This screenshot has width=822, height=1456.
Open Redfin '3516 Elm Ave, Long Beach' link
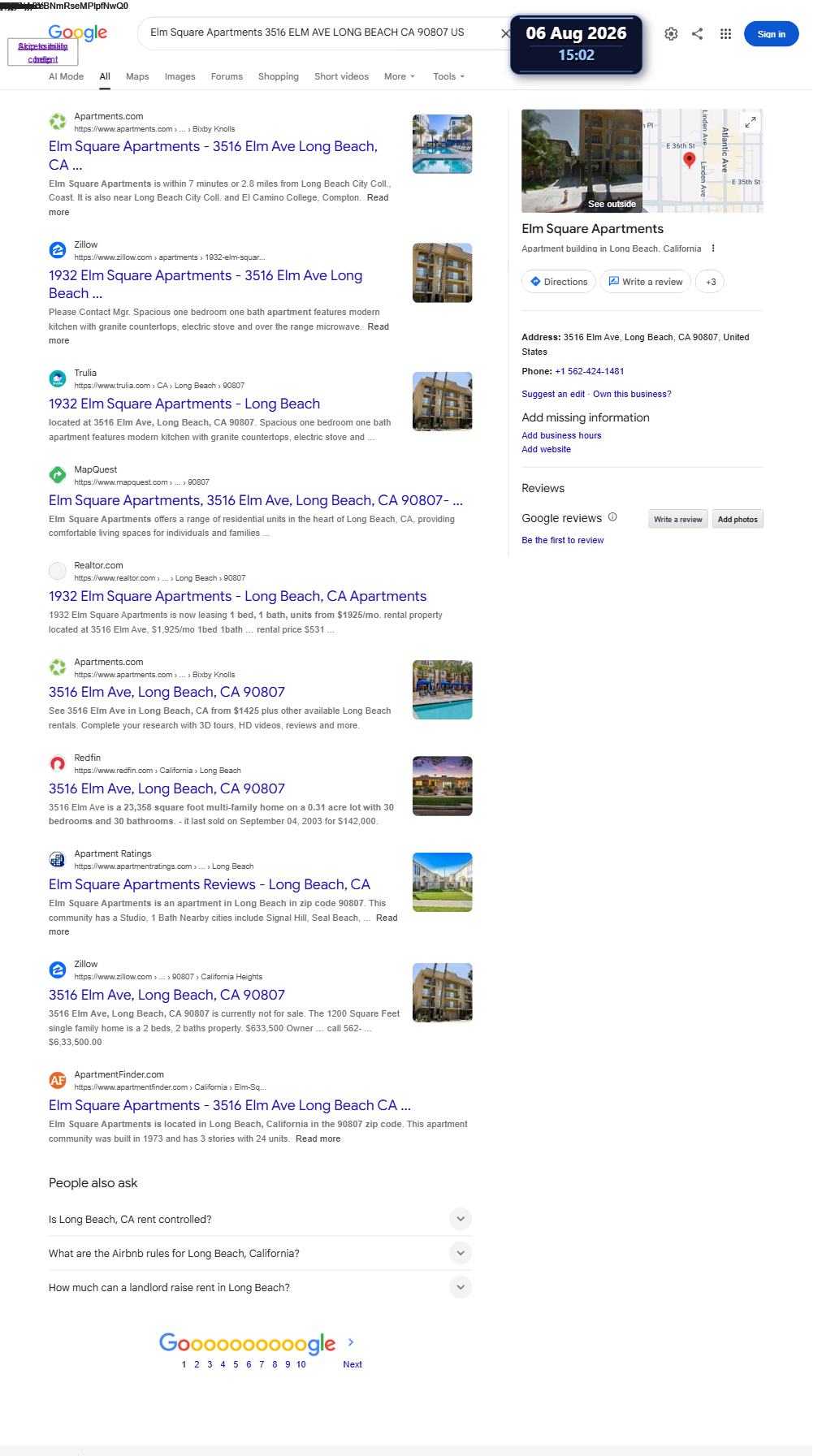pyautogui.click(x=167, y=788)
